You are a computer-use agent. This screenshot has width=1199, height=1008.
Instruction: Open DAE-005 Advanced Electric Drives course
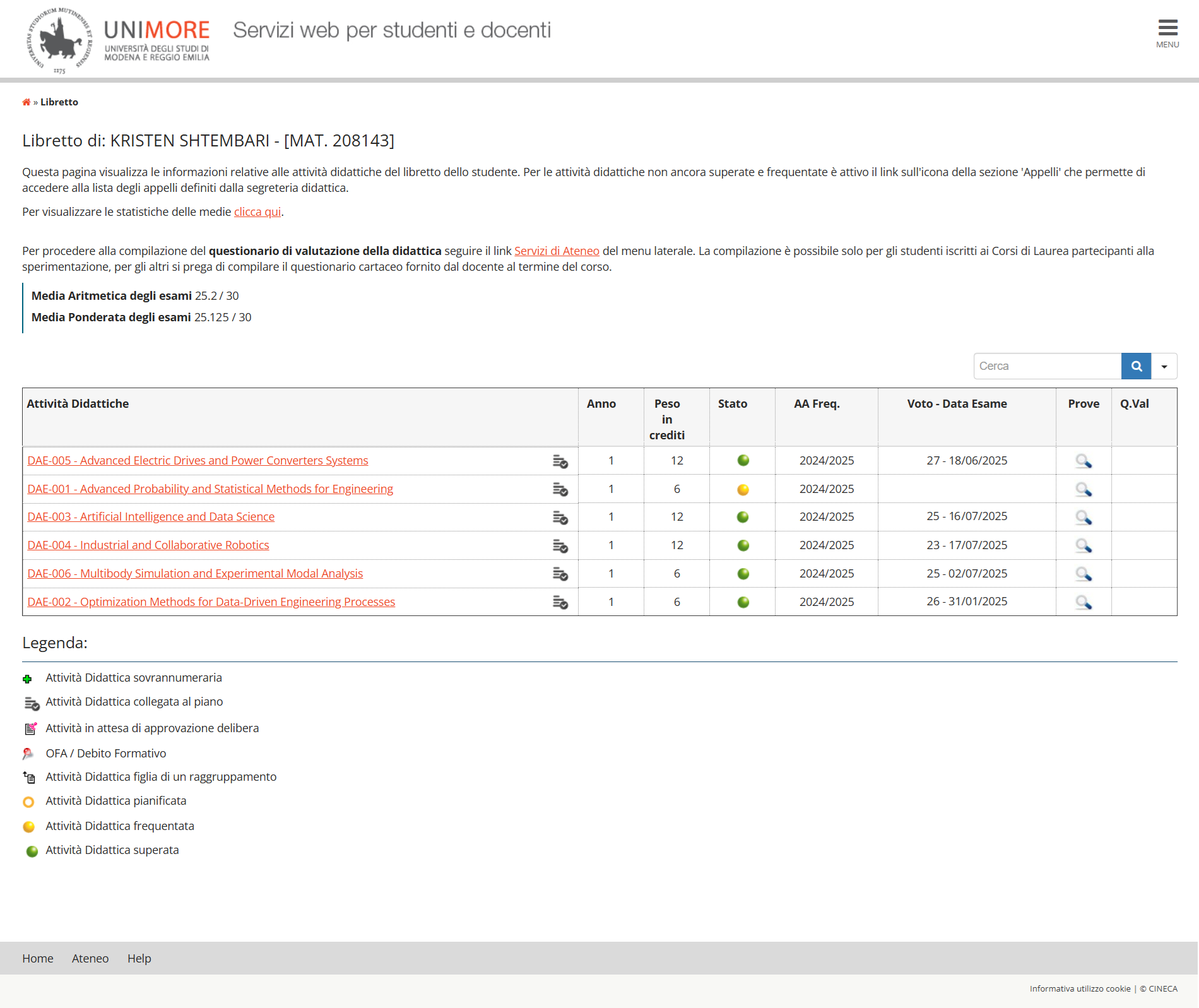click(198, 461)
